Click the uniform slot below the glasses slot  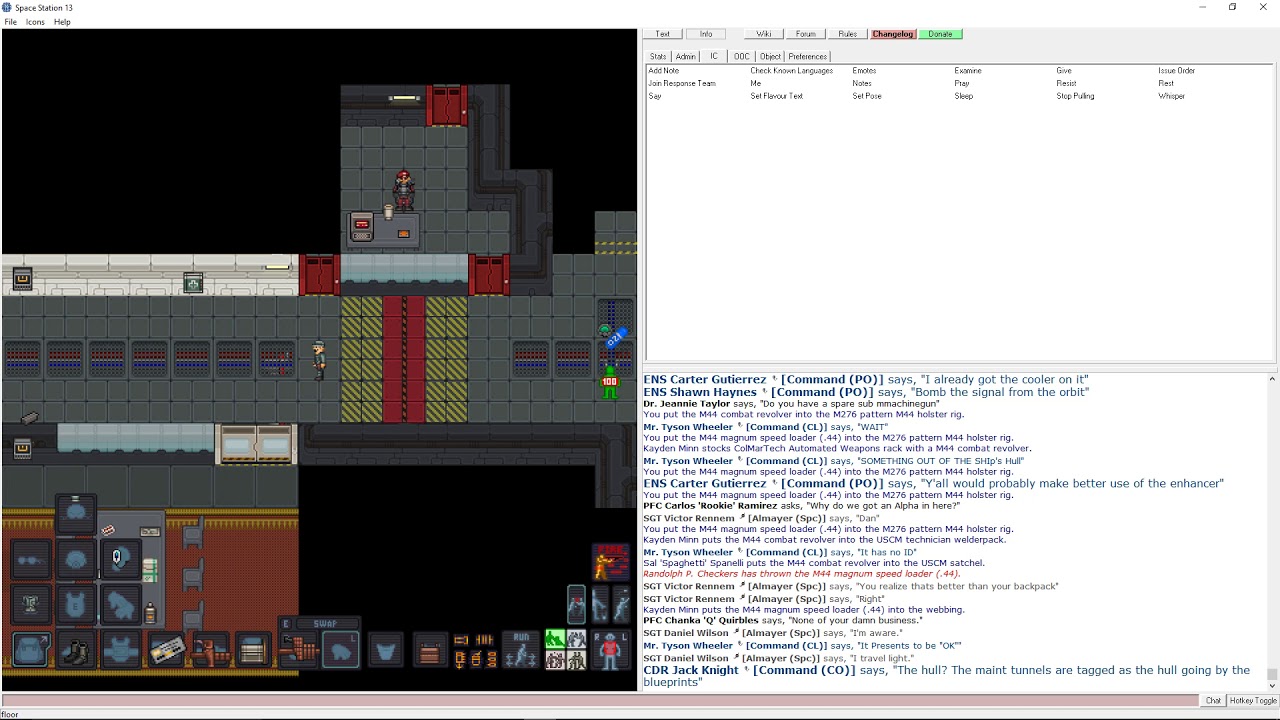click(31, 604)
